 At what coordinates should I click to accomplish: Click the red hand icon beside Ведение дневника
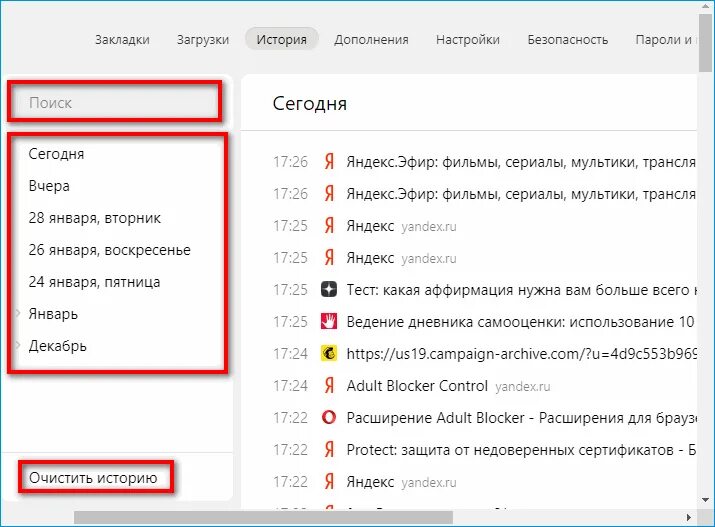coord(329,321)
